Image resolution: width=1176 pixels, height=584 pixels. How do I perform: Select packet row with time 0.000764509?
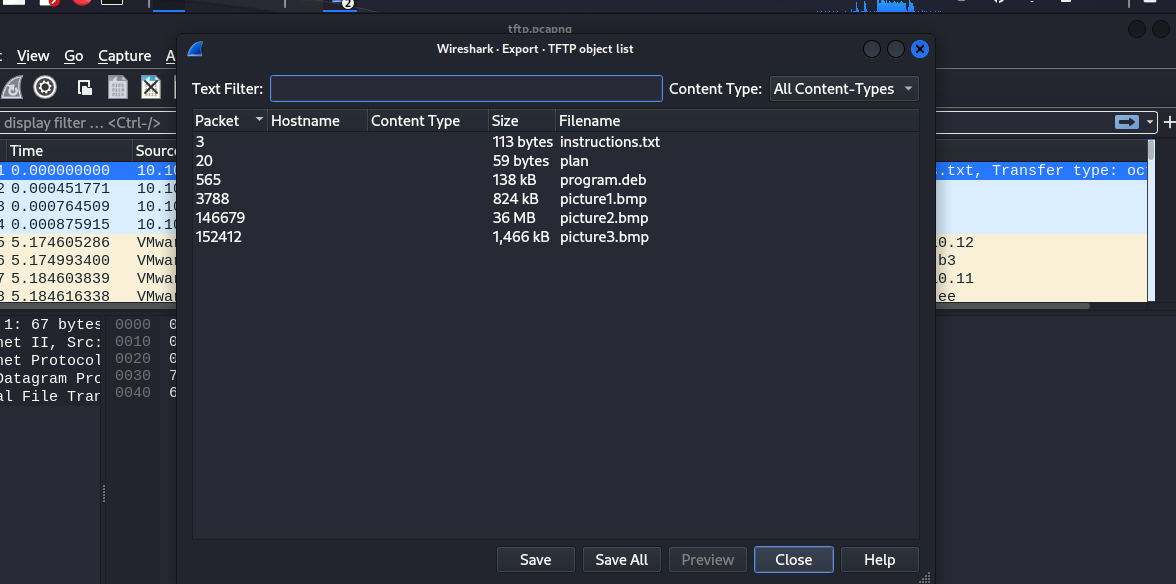click(88, 207)
